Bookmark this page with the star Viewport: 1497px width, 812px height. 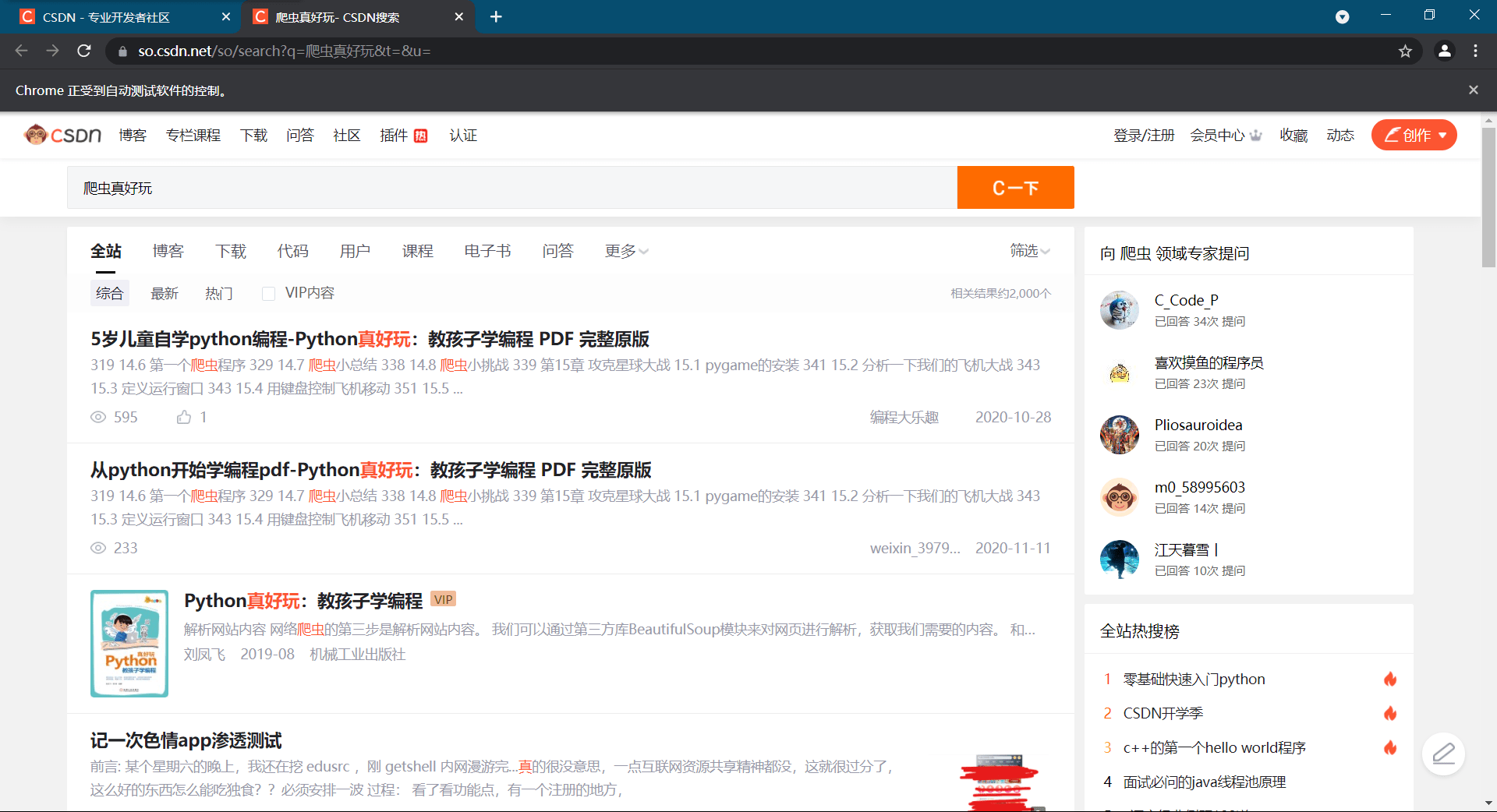click(1405, 51)
